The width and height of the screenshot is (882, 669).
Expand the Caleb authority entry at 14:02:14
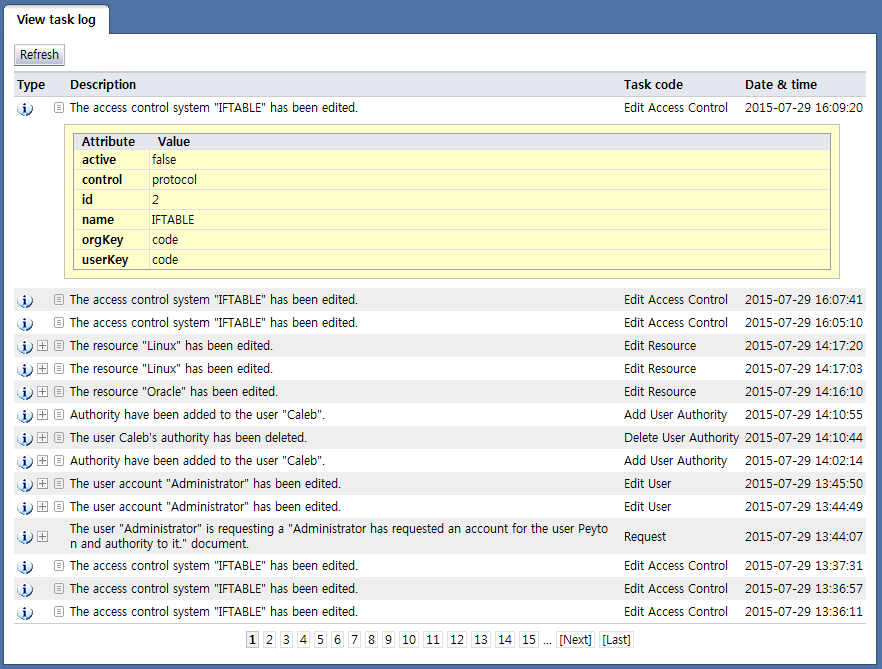click(x=41, y=460)
